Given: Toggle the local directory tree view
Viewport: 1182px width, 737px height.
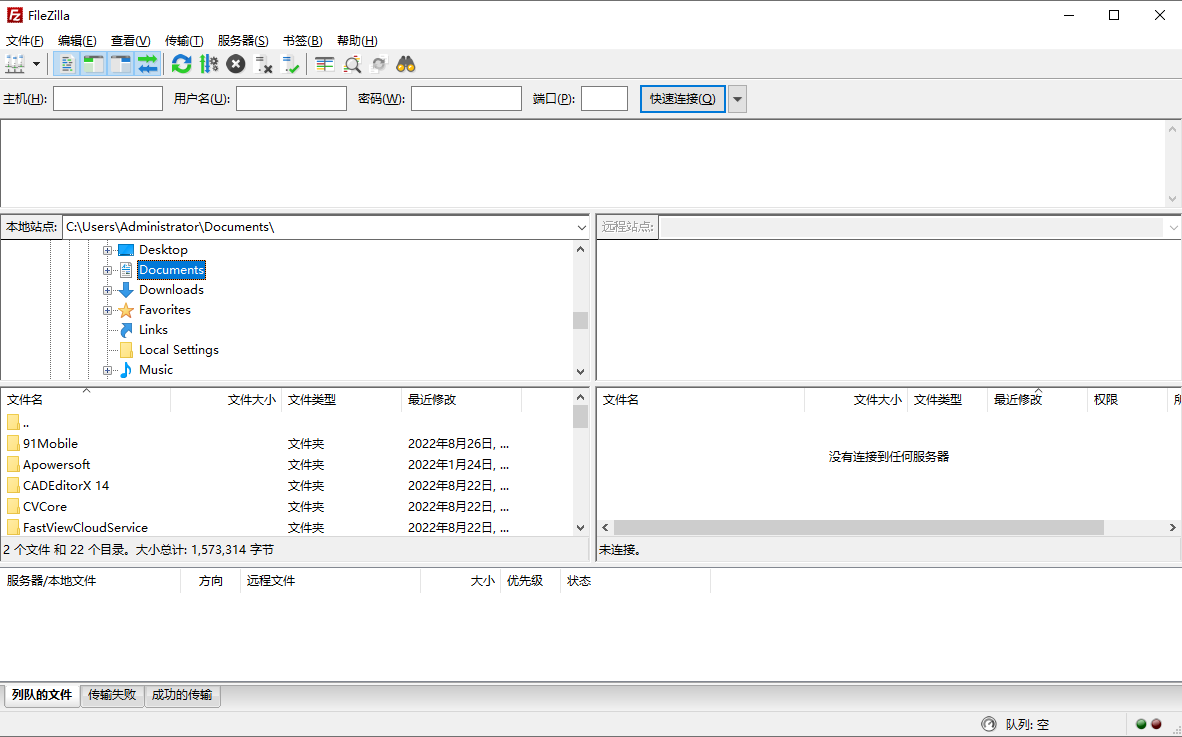Looking at the screenshot, I should coord(93,63).
